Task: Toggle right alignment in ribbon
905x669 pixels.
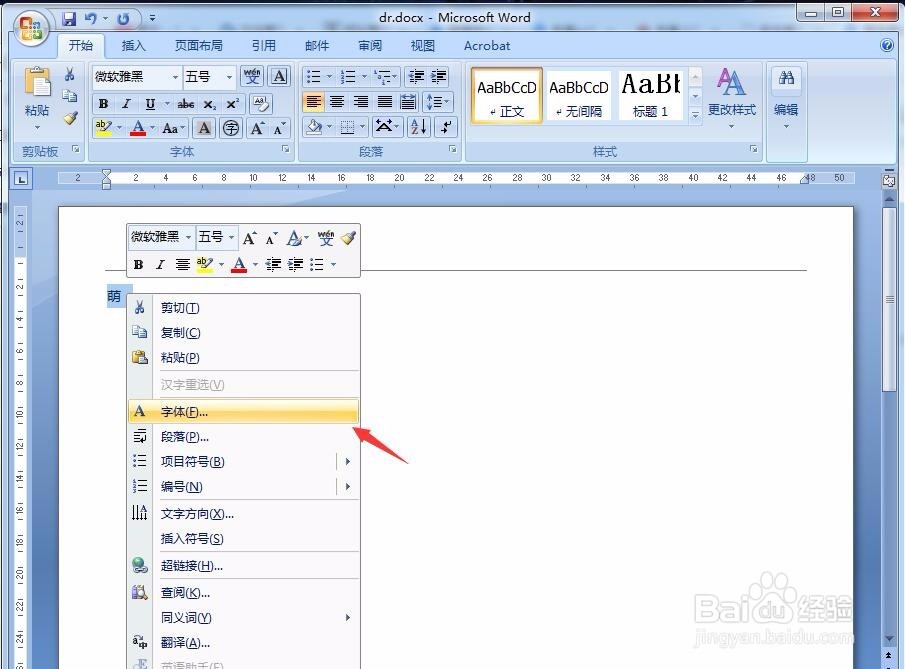Action: point(361,102)
